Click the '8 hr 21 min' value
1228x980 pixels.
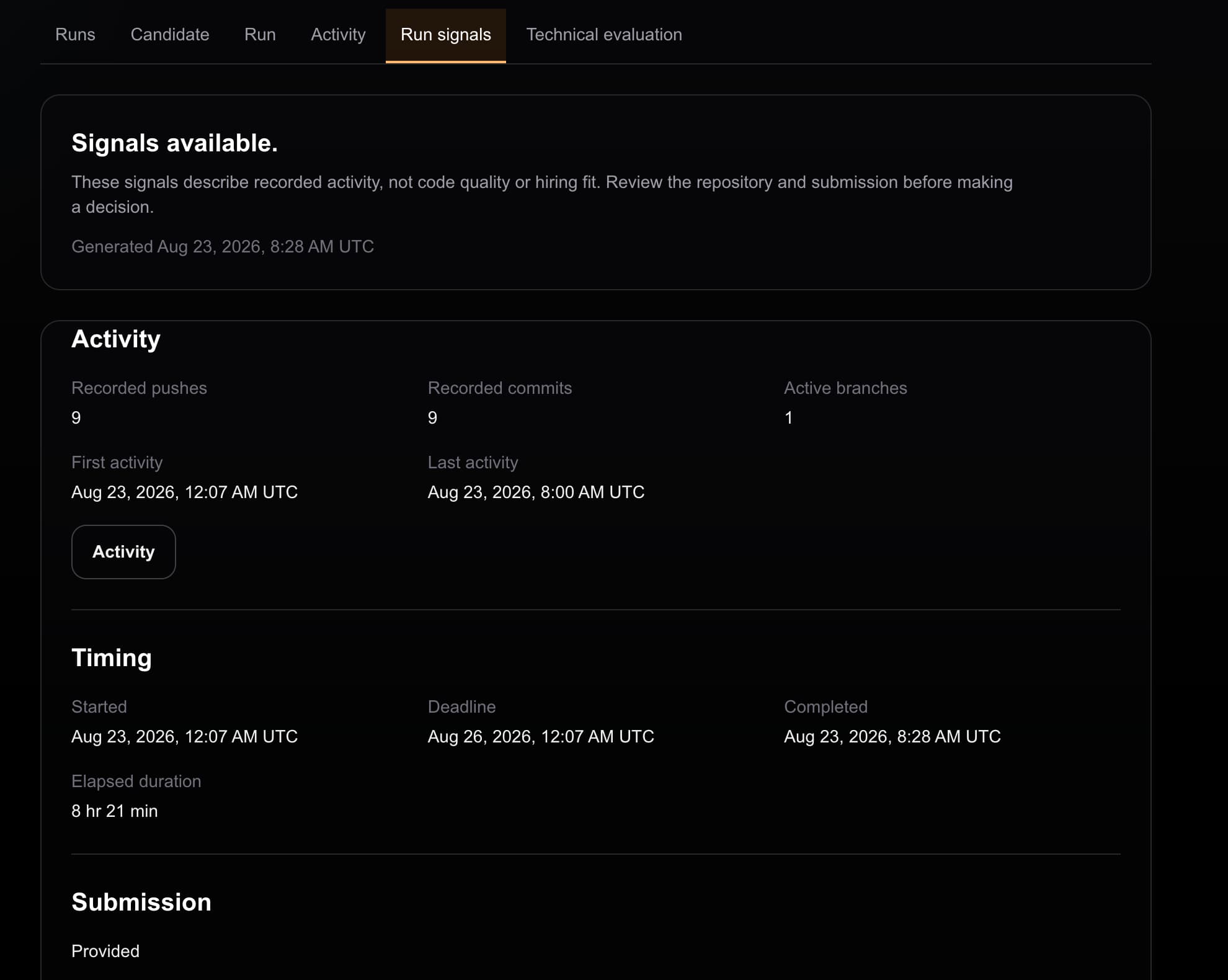(x=115, y=811)
